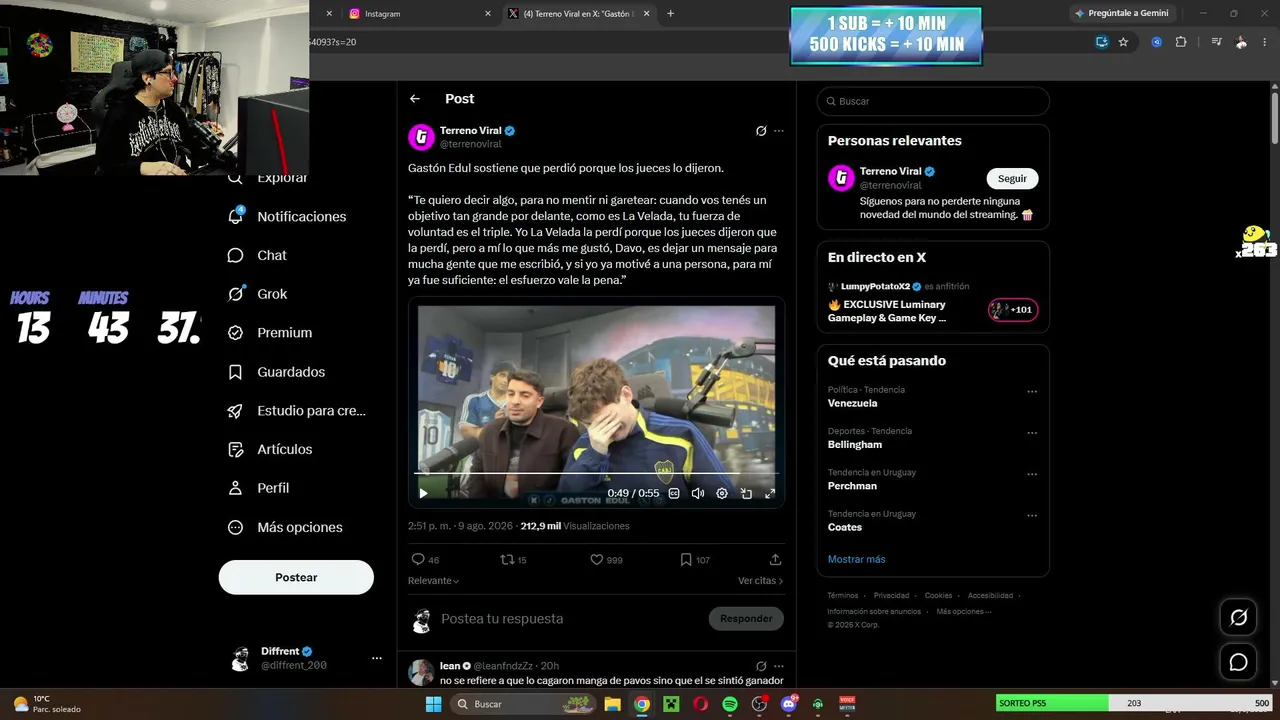
Task: Select the Terreno Viral en X tab
Action: click(x=578, y=14)
